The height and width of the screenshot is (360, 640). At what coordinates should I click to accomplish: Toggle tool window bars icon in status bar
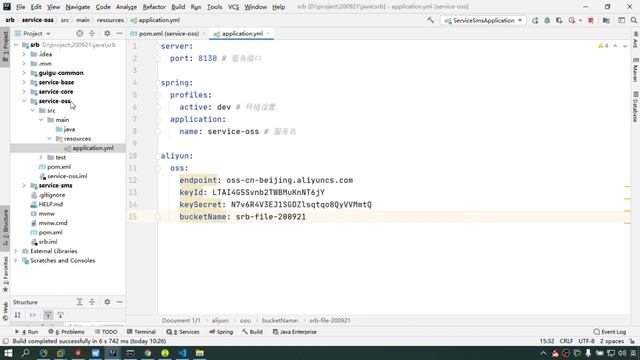pyautogui.click(x=5, y=341)
